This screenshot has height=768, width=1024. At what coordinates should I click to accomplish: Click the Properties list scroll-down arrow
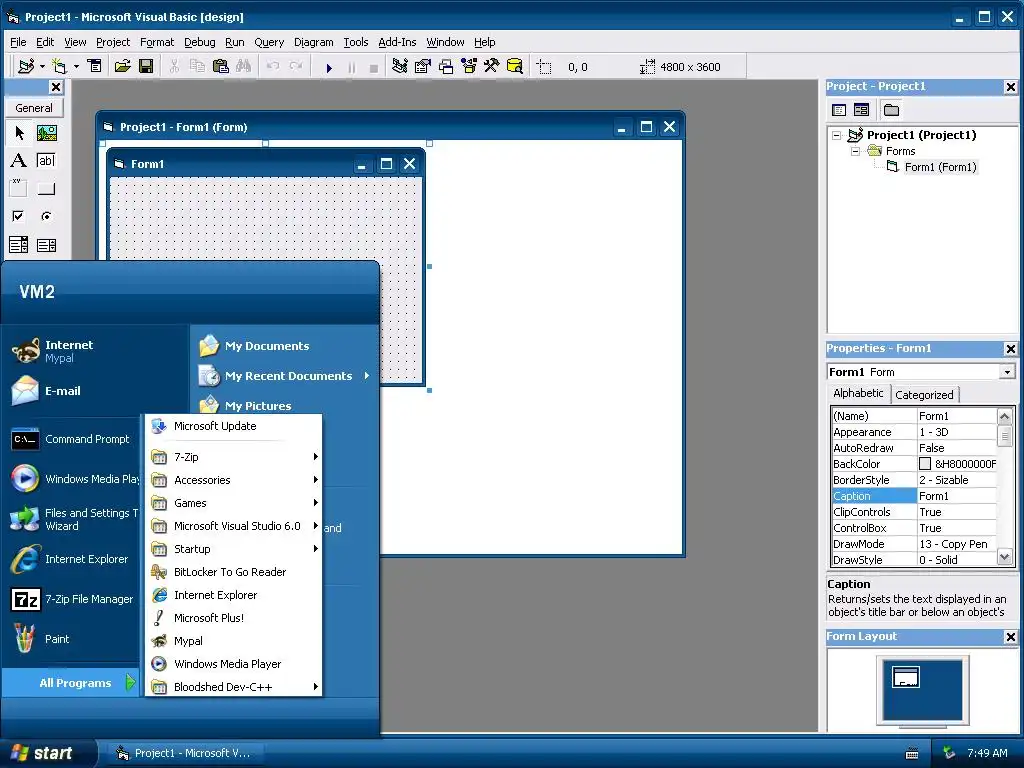[x=1004, y=558]
